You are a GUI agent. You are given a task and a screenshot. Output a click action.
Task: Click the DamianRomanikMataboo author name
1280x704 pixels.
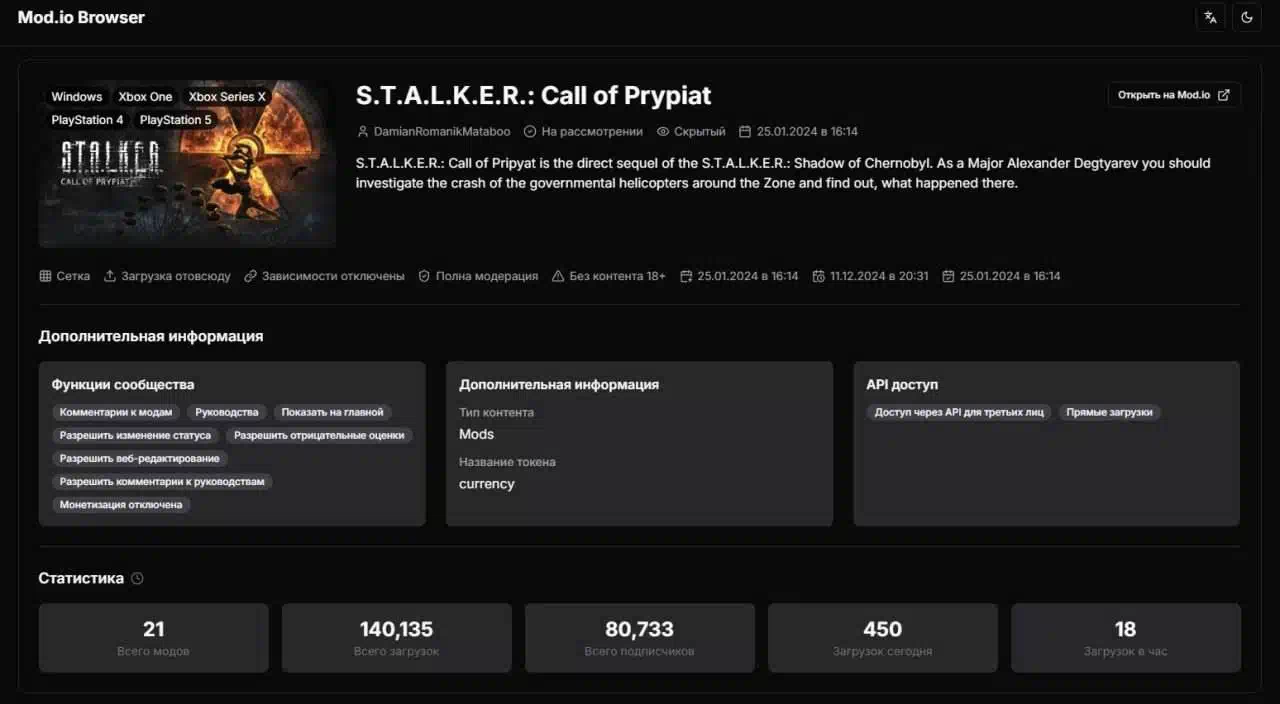point(441,132)
